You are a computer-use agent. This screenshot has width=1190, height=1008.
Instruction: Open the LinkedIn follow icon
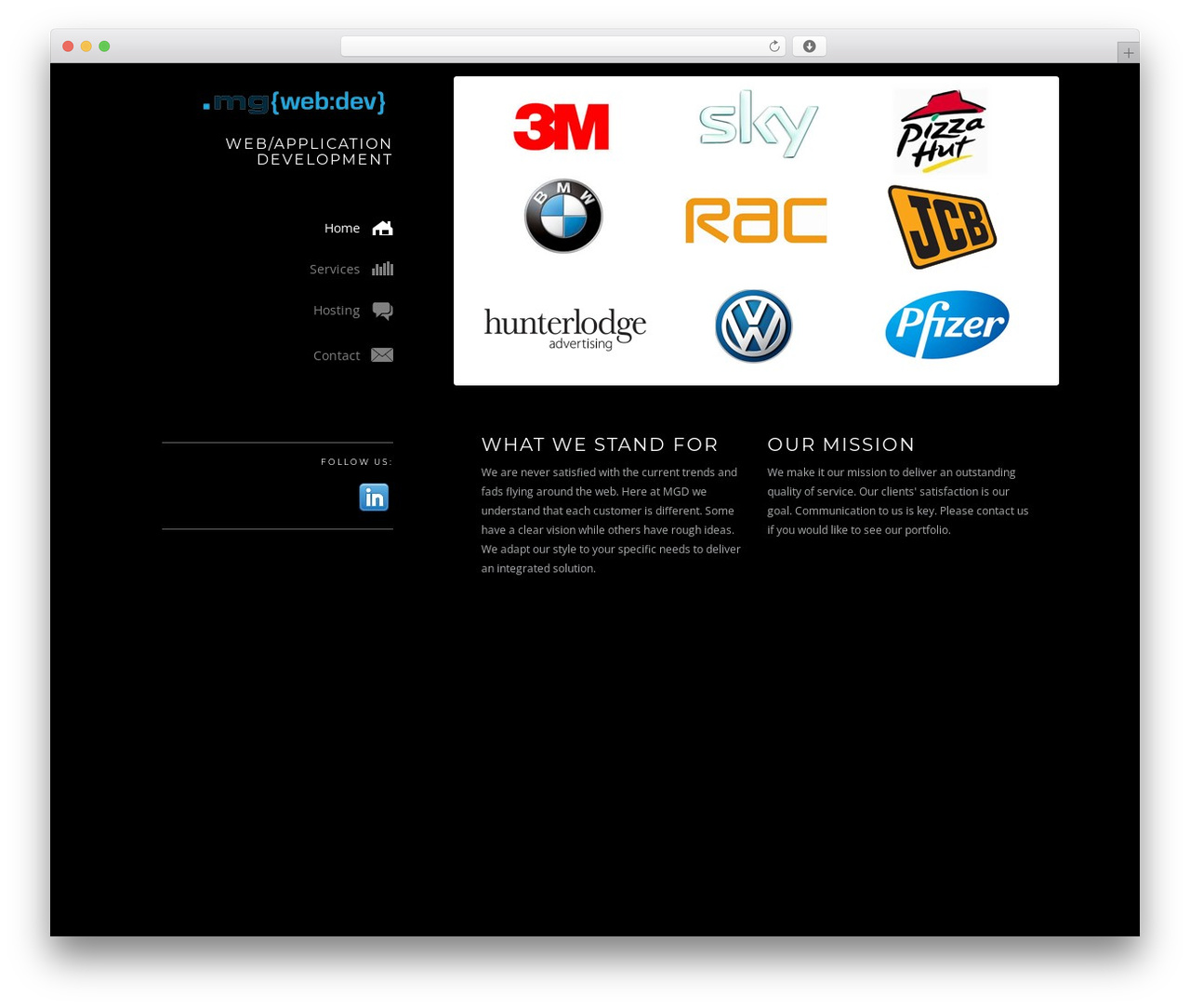click(x=374, y=497)
